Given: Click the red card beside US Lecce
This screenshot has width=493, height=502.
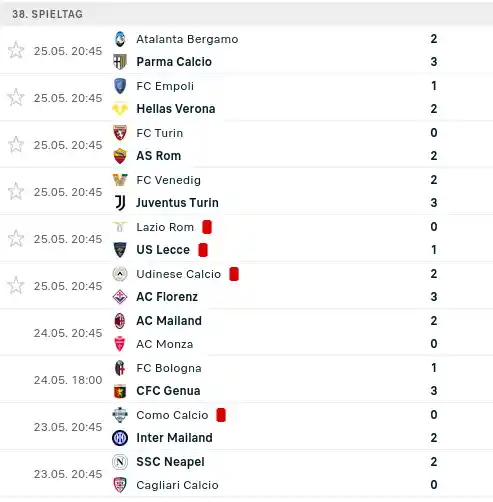Looking at the screenshot, I should tap(203, 250).
